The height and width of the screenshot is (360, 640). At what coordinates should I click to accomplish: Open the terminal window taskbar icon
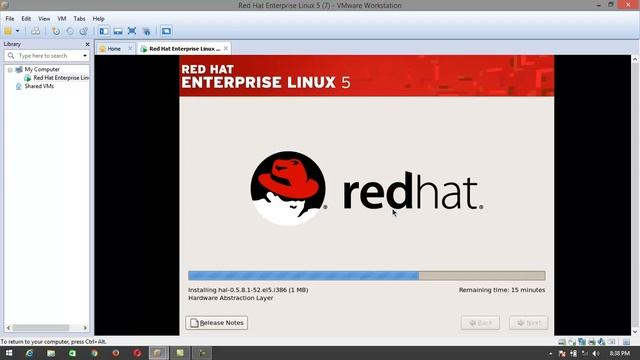point(202,353)
